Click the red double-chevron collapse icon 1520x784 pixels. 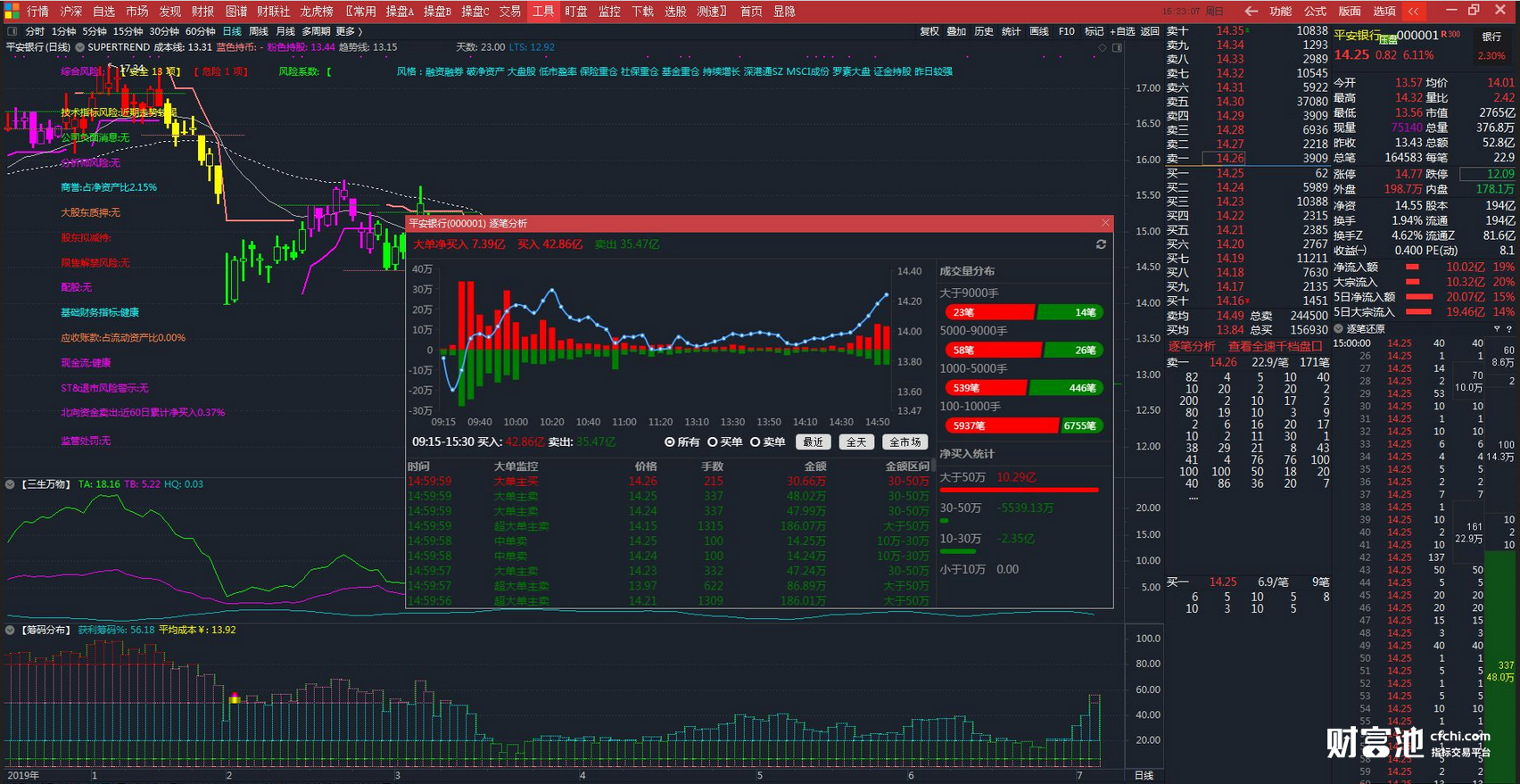(x=1413, y=12)
